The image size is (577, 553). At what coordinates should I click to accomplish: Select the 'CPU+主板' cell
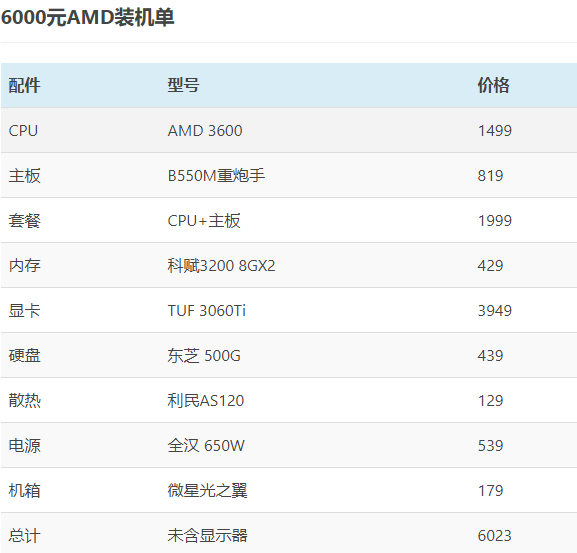point(204,221)
